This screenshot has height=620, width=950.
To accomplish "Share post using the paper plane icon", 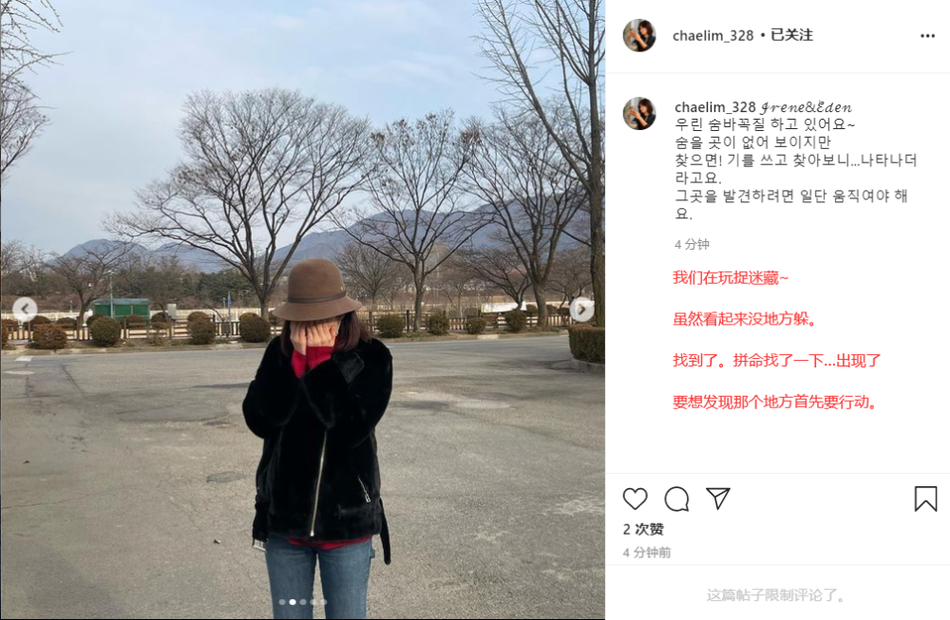I will (718, 498).
